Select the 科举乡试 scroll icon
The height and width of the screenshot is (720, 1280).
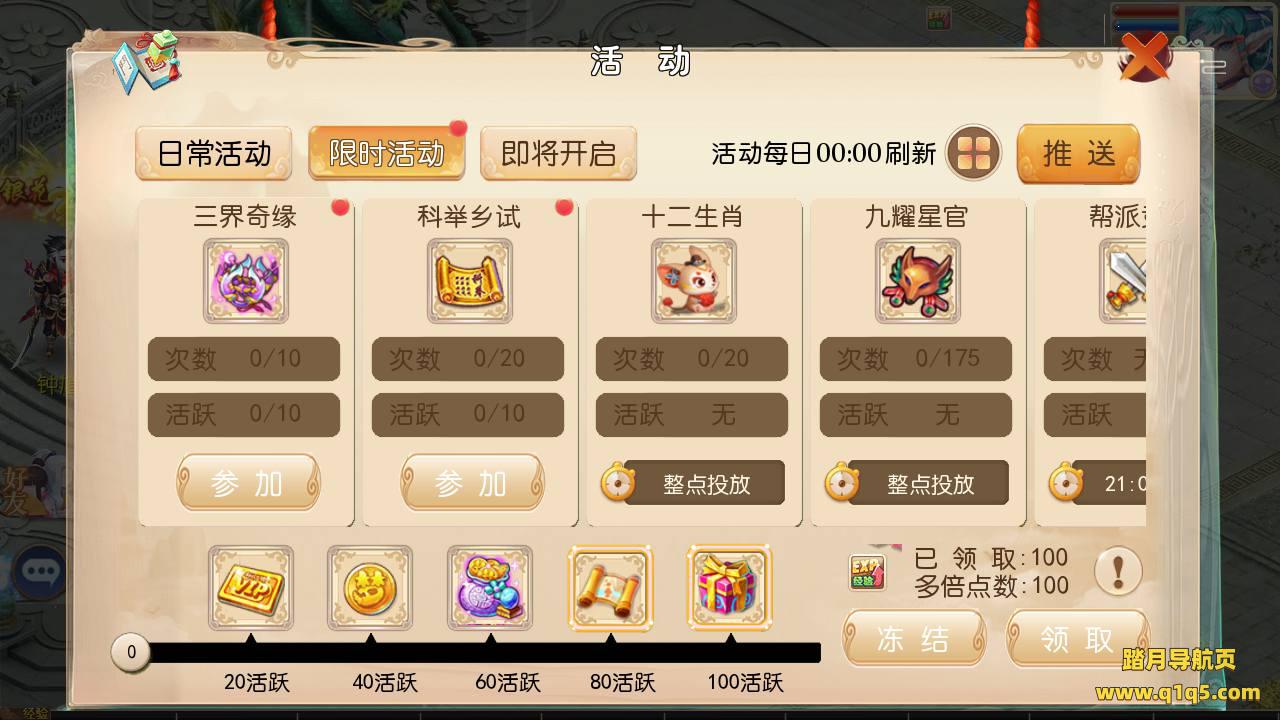[470, 281]
